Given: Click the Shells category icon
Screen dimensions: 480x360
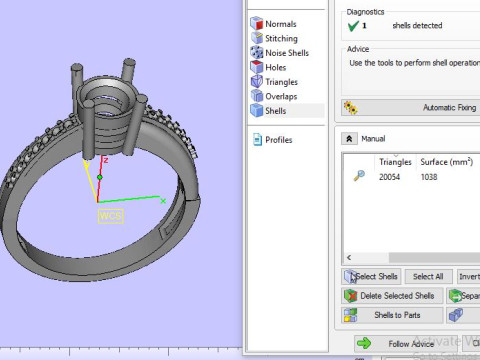Looking at the screenshot, I should pyautogui.click(x=257, y=111).
